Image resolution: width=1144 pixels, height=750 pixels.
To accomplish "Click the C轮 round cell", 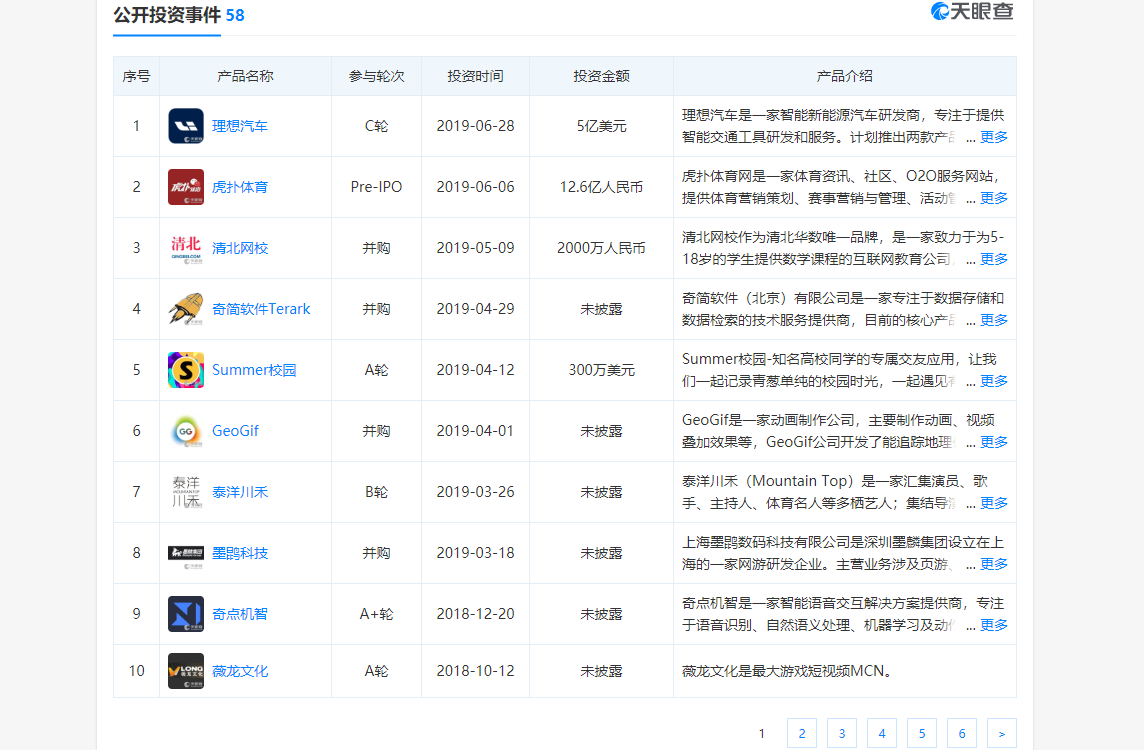I will [x=376, y=126].
